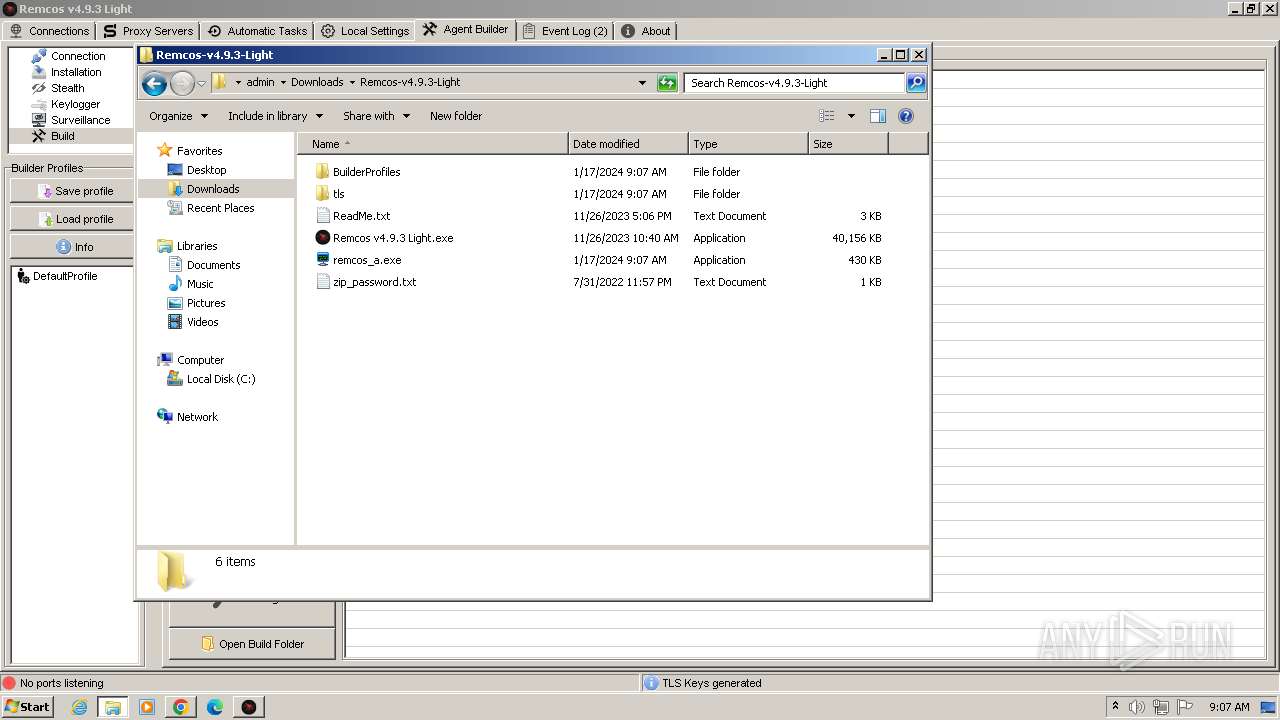Click the search magnifier icon
Image resolution: width=1280 pixels, height=720 pixels.
pos(916,83)
